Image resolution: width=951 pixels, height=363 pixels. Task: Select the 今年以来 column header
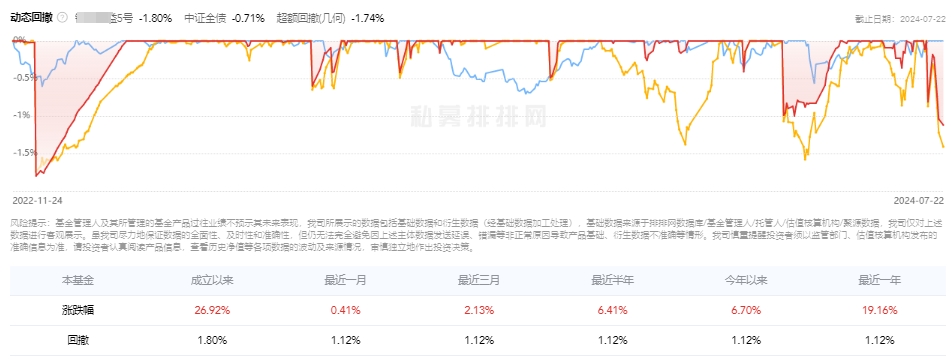click(x=746, y=280)
